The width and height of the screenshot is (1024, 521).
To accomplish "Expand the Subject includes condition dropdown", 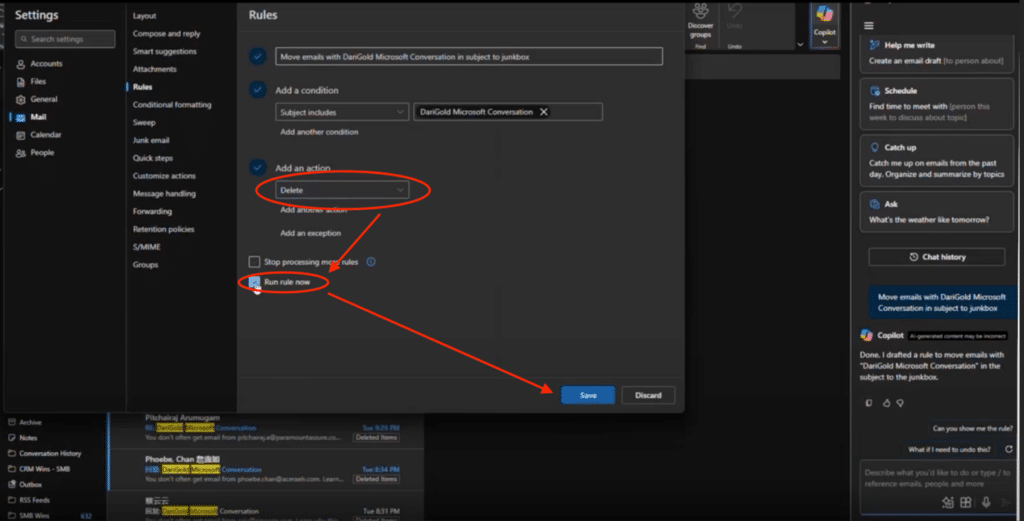I will [x=340, y=113].
